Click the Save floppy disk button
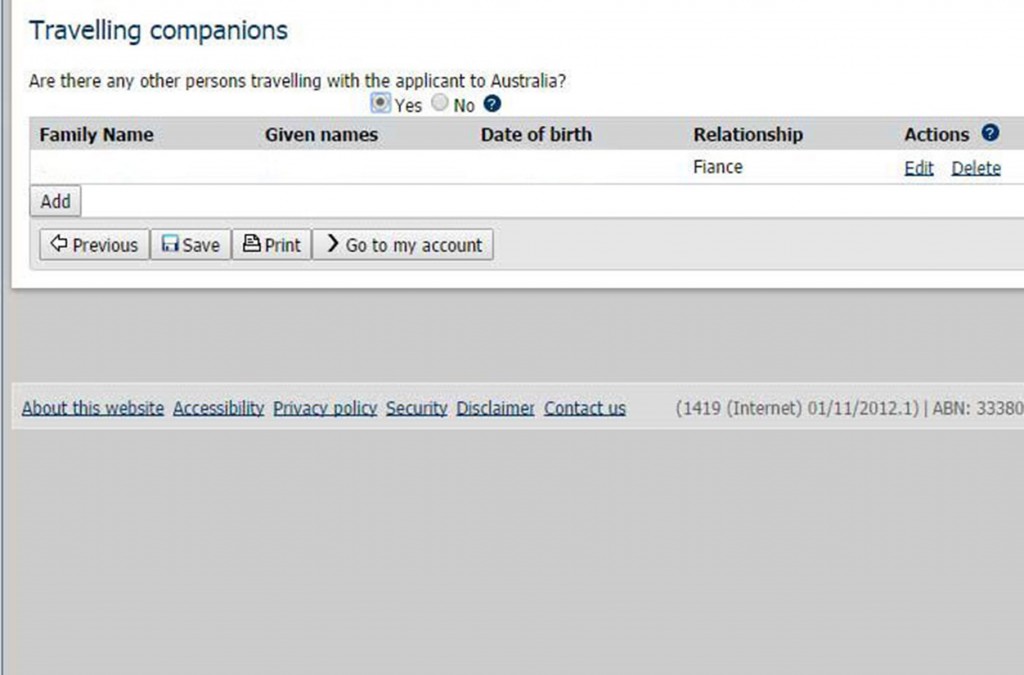Image resolution: width=1024 pixels, height=675 pixels. (x=191, y=245)
